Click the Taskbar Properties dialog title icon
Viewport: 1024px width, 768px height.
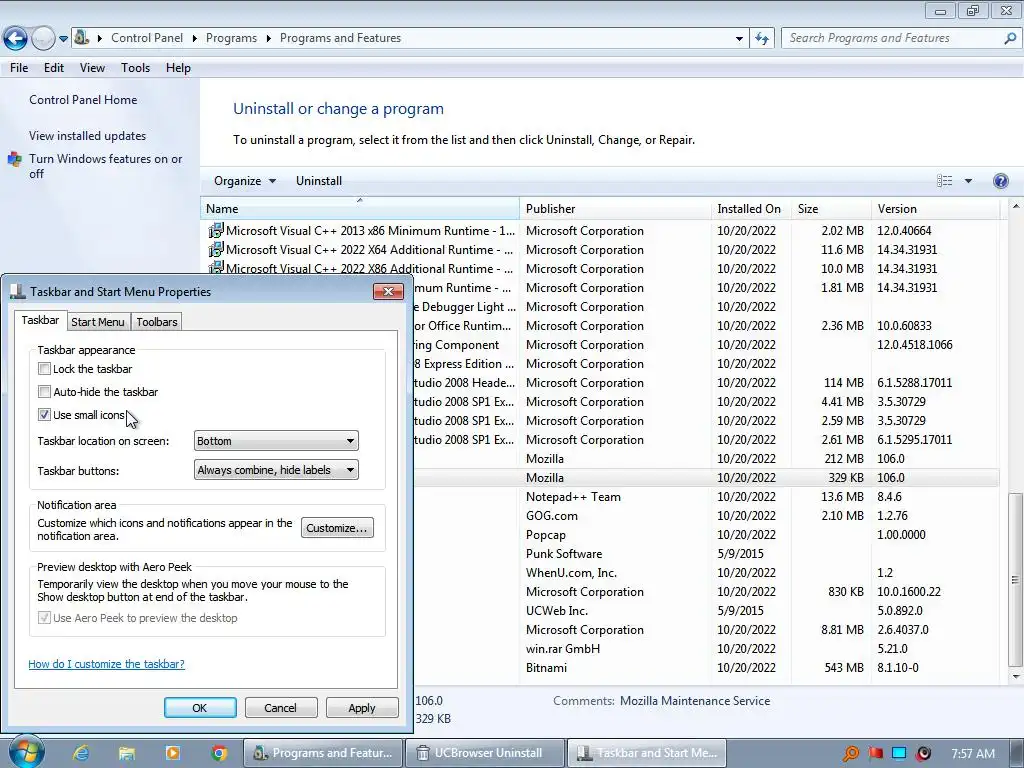click(18, 292)
